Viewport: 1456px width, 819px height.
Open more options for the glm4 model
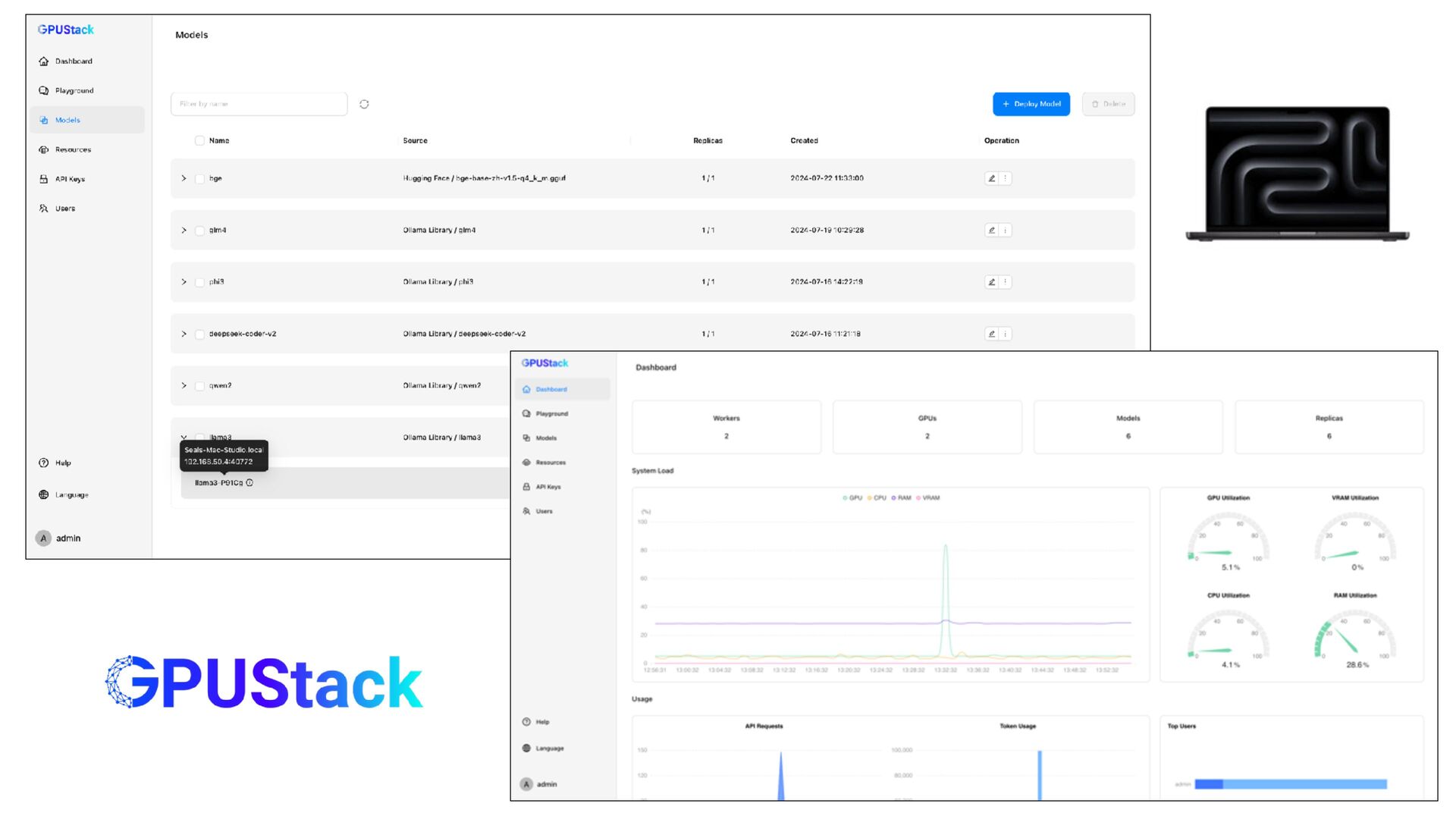(x=1006, y=230)
